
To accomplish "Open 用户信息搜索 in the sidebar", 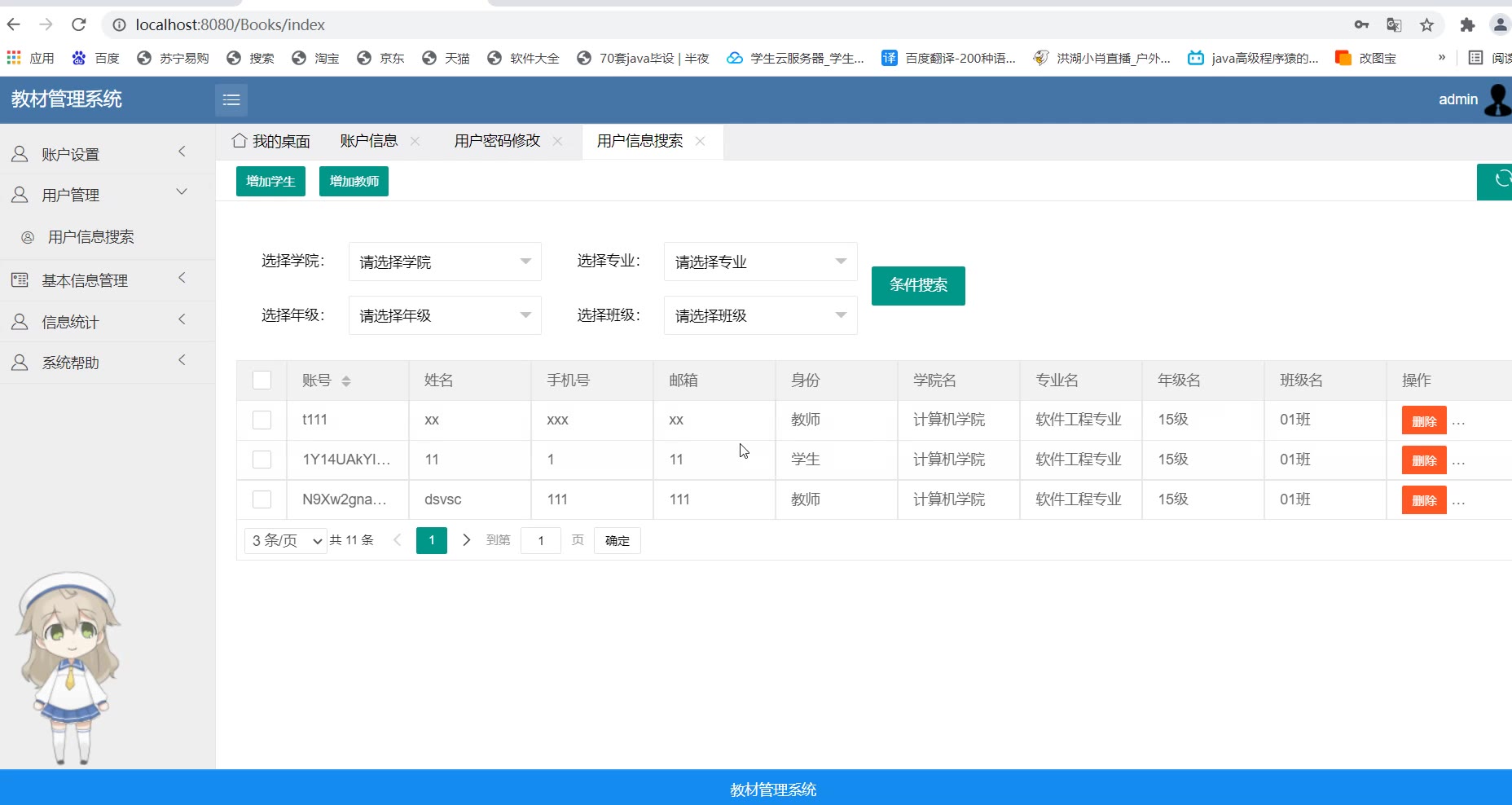I will pyautogui.click(x=108, y=237).
